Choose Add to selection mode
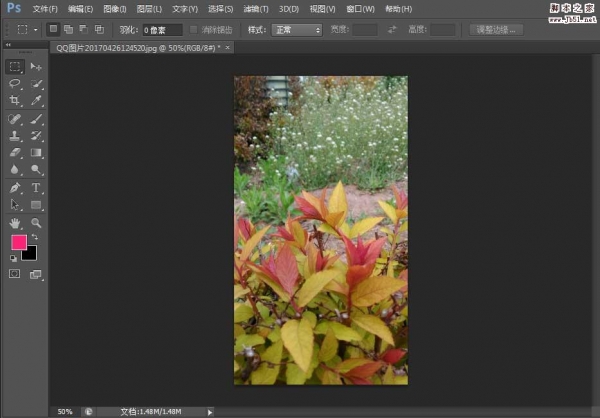Image resolution: width=600 pixels, height=418 pixels. point(68,29)
